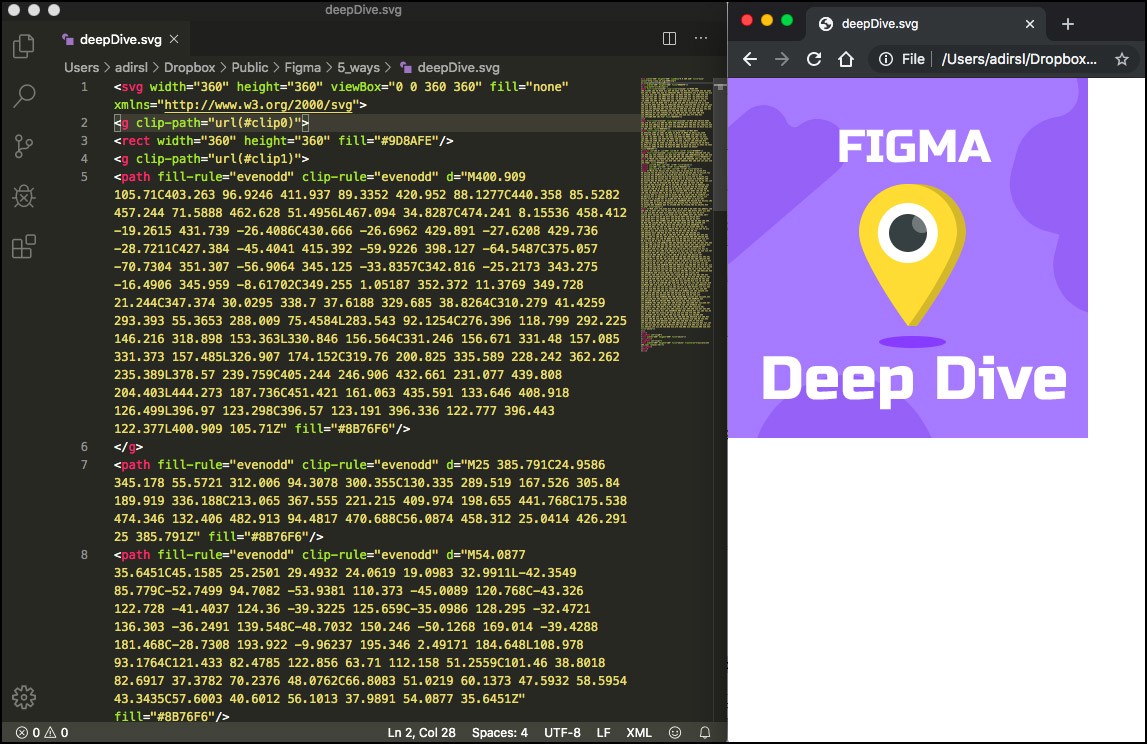Open the Search view
The height and width of the screenshot is (744, 1147).
(x=22, y=95)
